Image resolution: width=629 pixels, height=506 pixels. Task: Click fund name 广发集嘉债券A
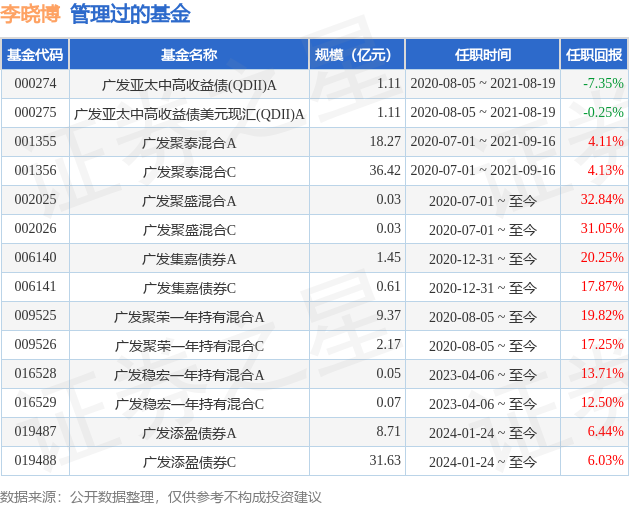189,259
